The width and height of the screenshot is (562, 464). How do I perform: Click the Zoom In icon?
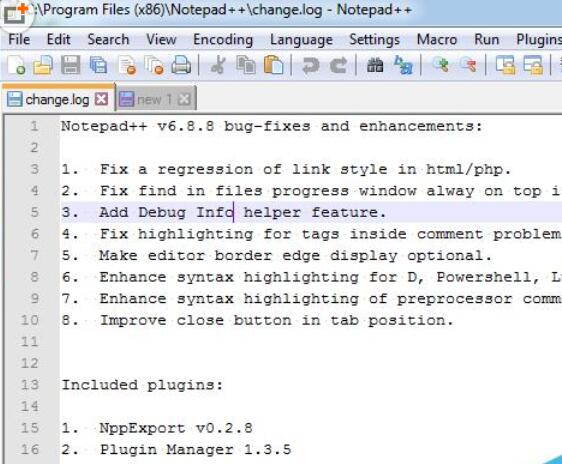[x=440, y=65]
